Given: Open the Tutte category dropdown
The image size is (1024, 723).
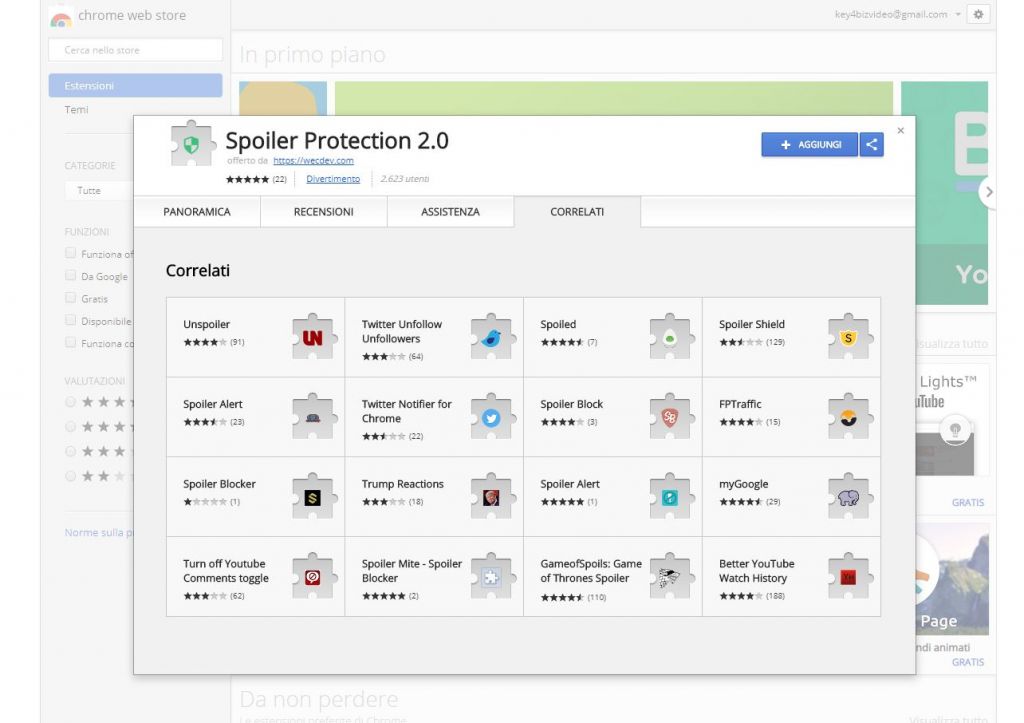Looking at the screenshot, I should pos(99,191).
